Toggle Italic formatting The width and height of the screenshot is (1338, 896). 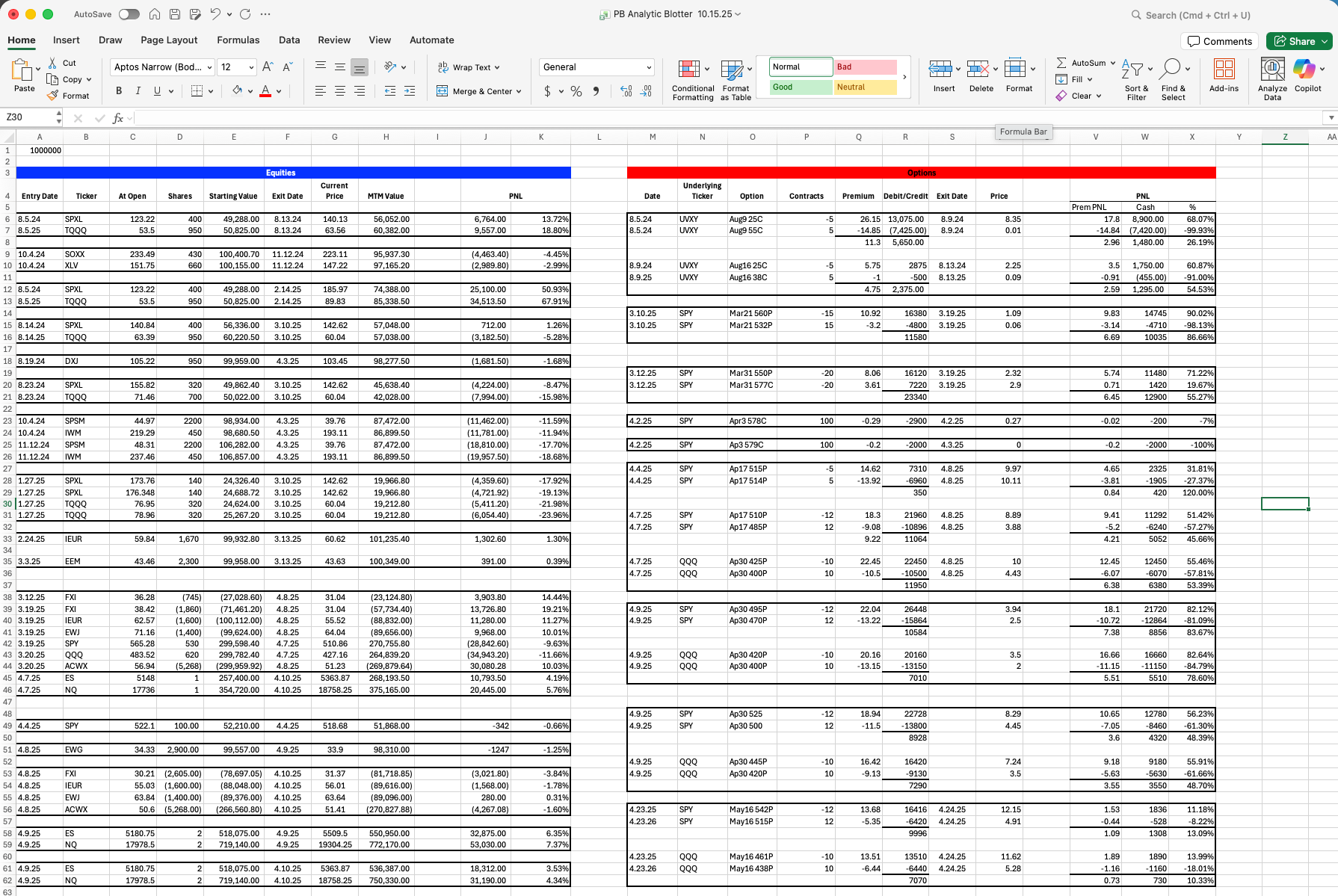click(x=138, y=90)
